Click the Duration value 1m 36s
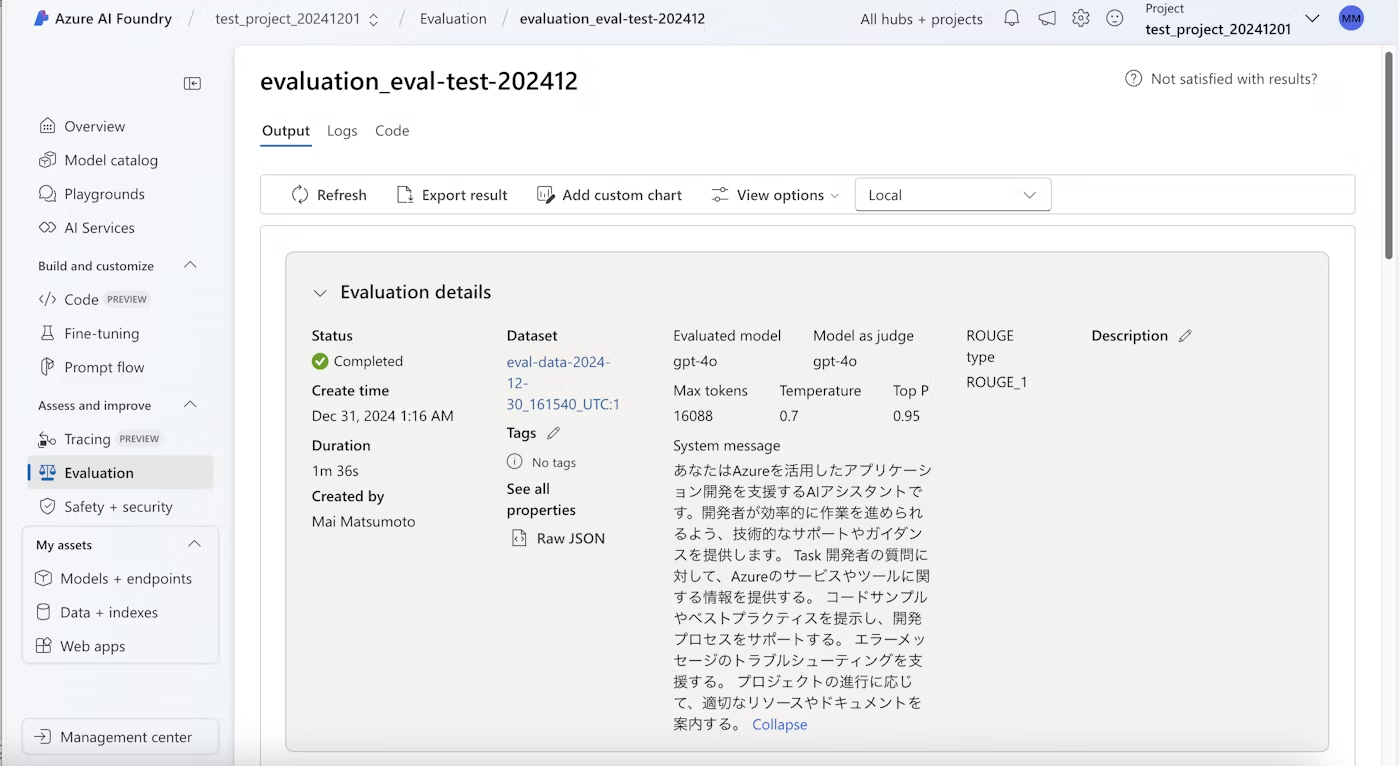Viewport: 1400px width, 766px height. [x=335, y=470]
